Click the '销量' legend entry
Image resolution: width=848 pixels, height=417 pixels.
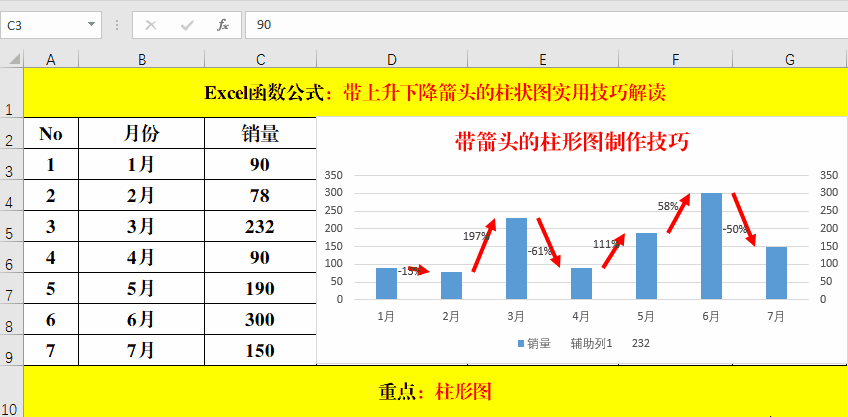tap(534, 343)
